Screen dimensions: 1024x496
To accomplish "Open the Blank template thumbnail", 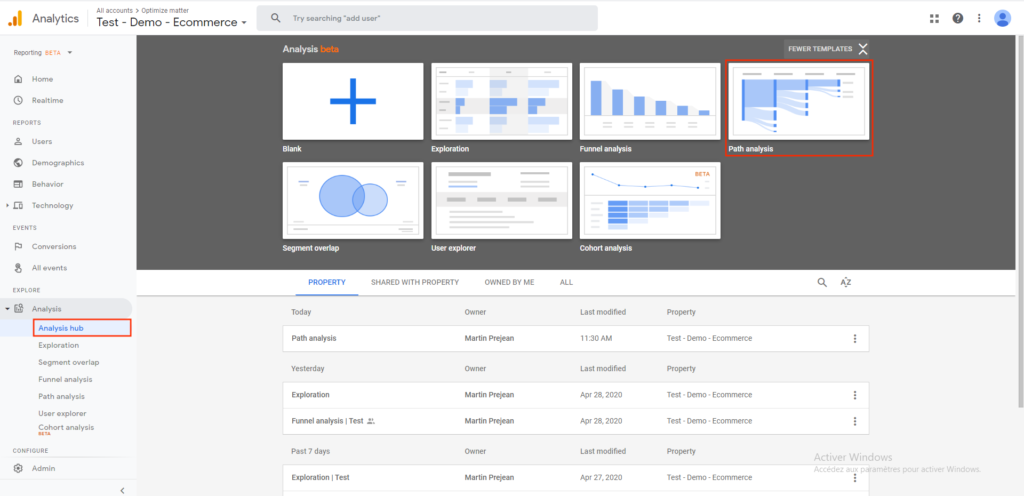I will (x=353, y=101).
